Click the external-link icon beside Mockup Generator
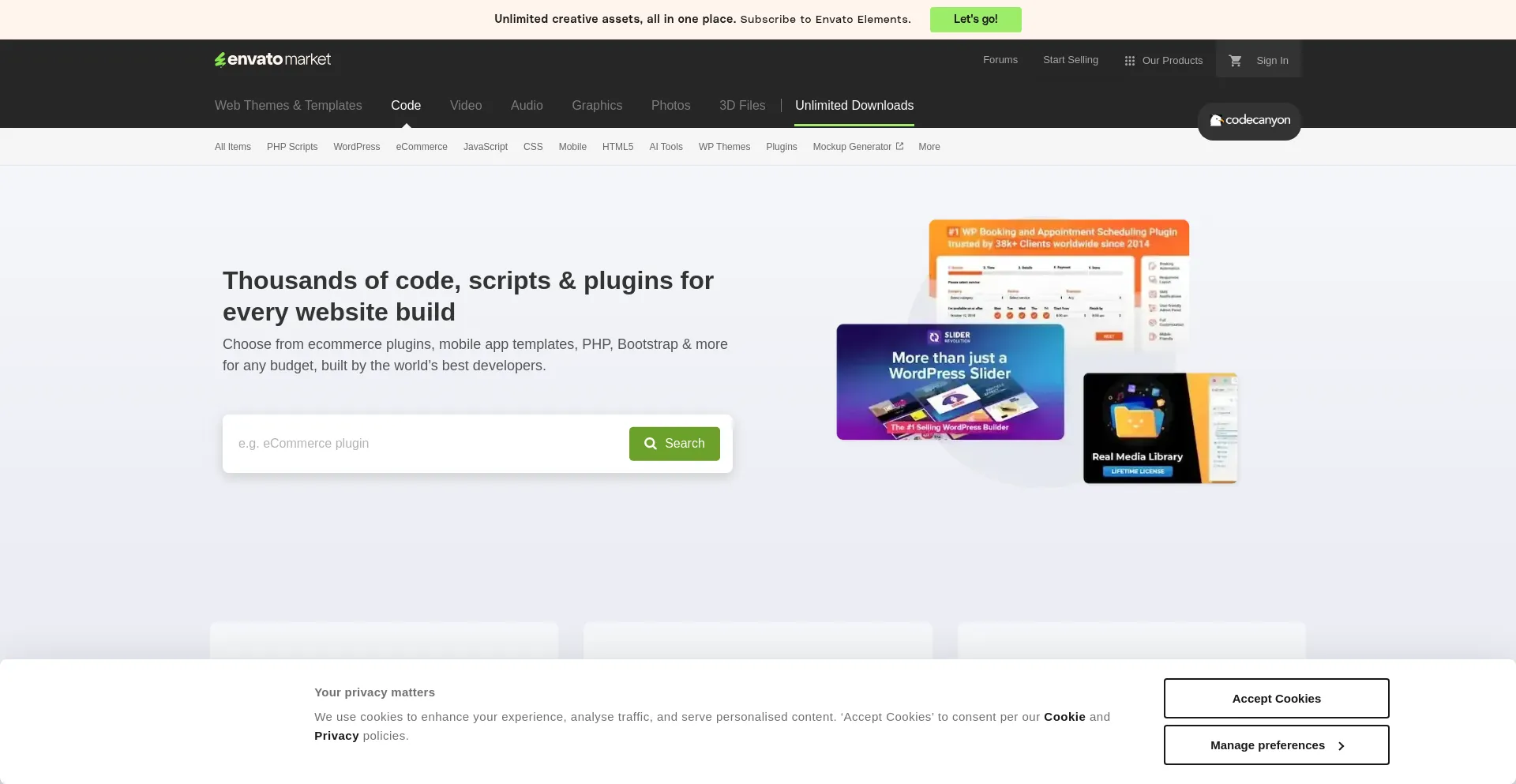 (x=899, y=146)
